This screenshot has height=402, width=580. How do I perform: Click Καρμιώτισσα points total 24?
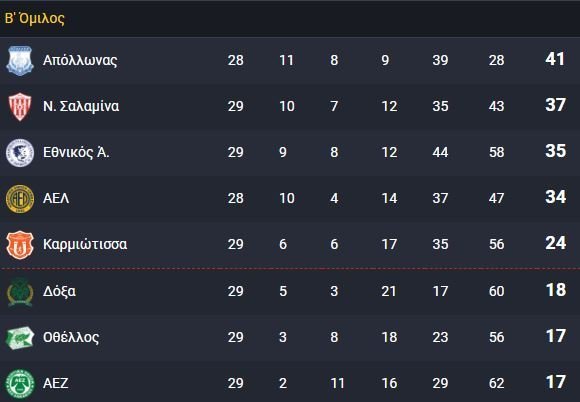[555, 243]
